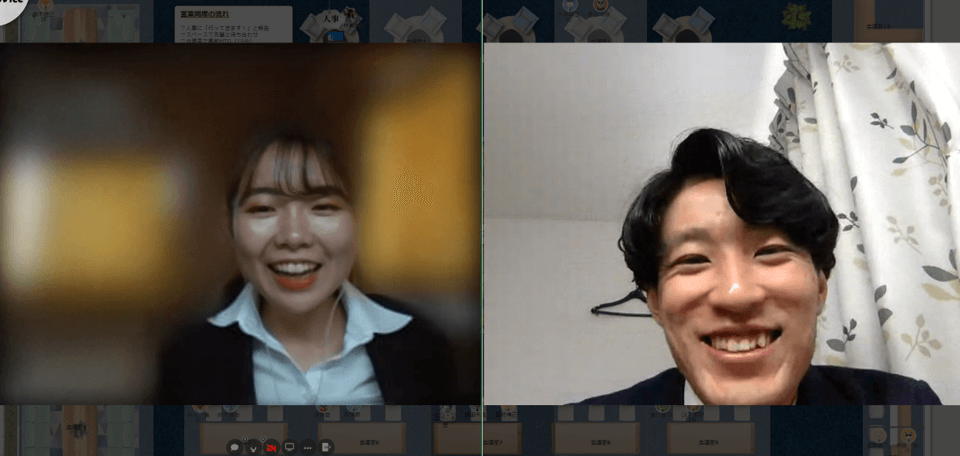Click the avatar above right top desk
960x456 pixels.
pyautogui.click(x=600, y=6)
